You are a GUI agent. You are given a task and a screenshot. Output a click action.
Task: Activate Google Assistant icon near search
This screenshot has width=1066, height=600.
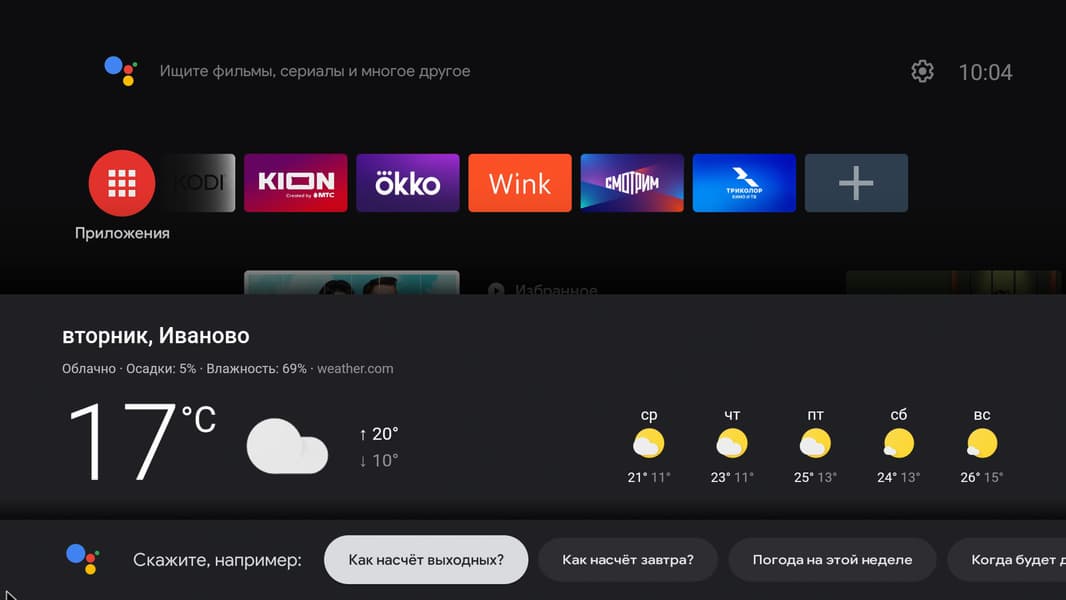tap(121, 71)
